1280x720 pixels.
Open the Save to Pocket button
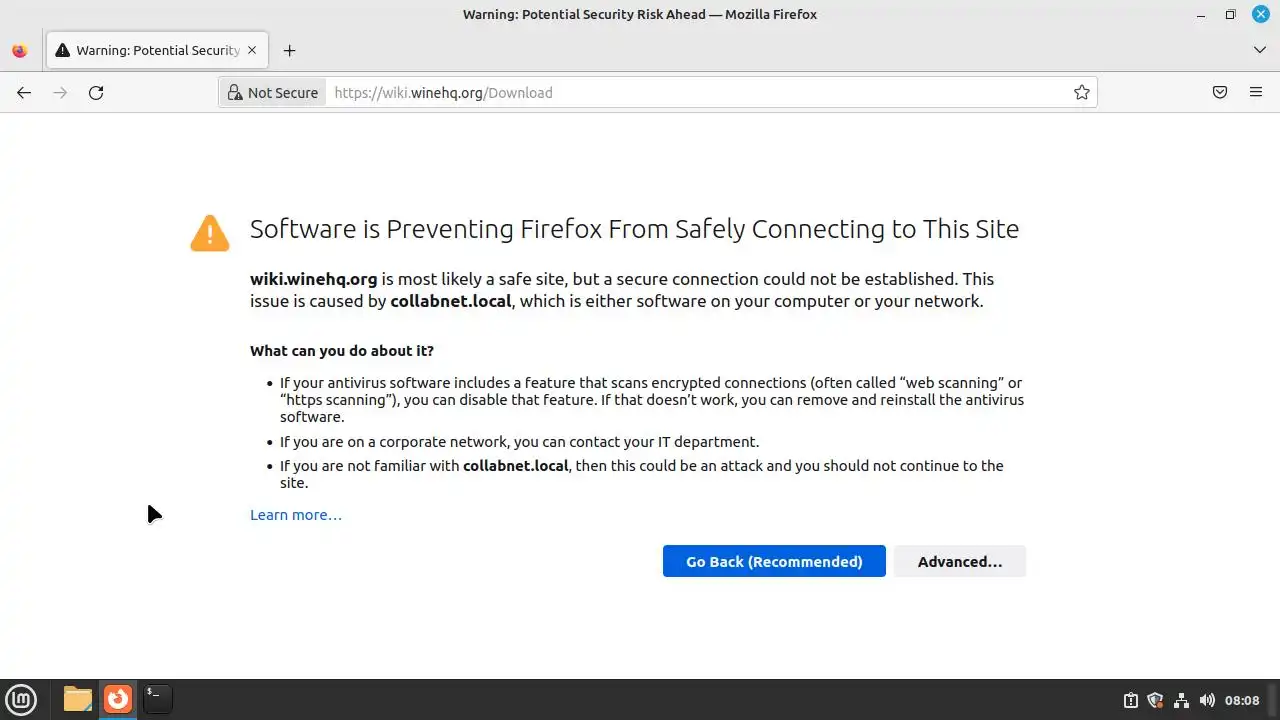[1220, 93]
